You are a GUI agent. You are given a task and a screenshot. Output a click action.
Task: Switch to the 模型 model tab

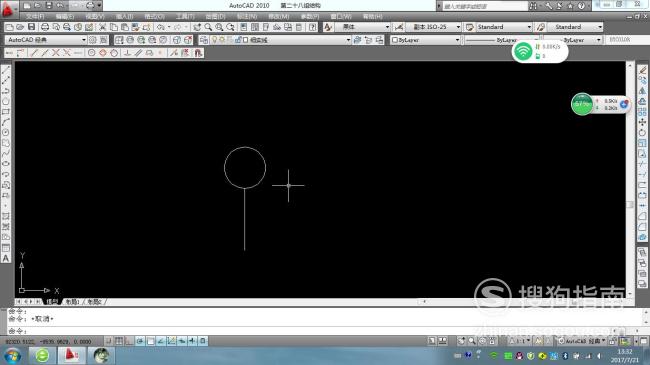coord(52,302)
